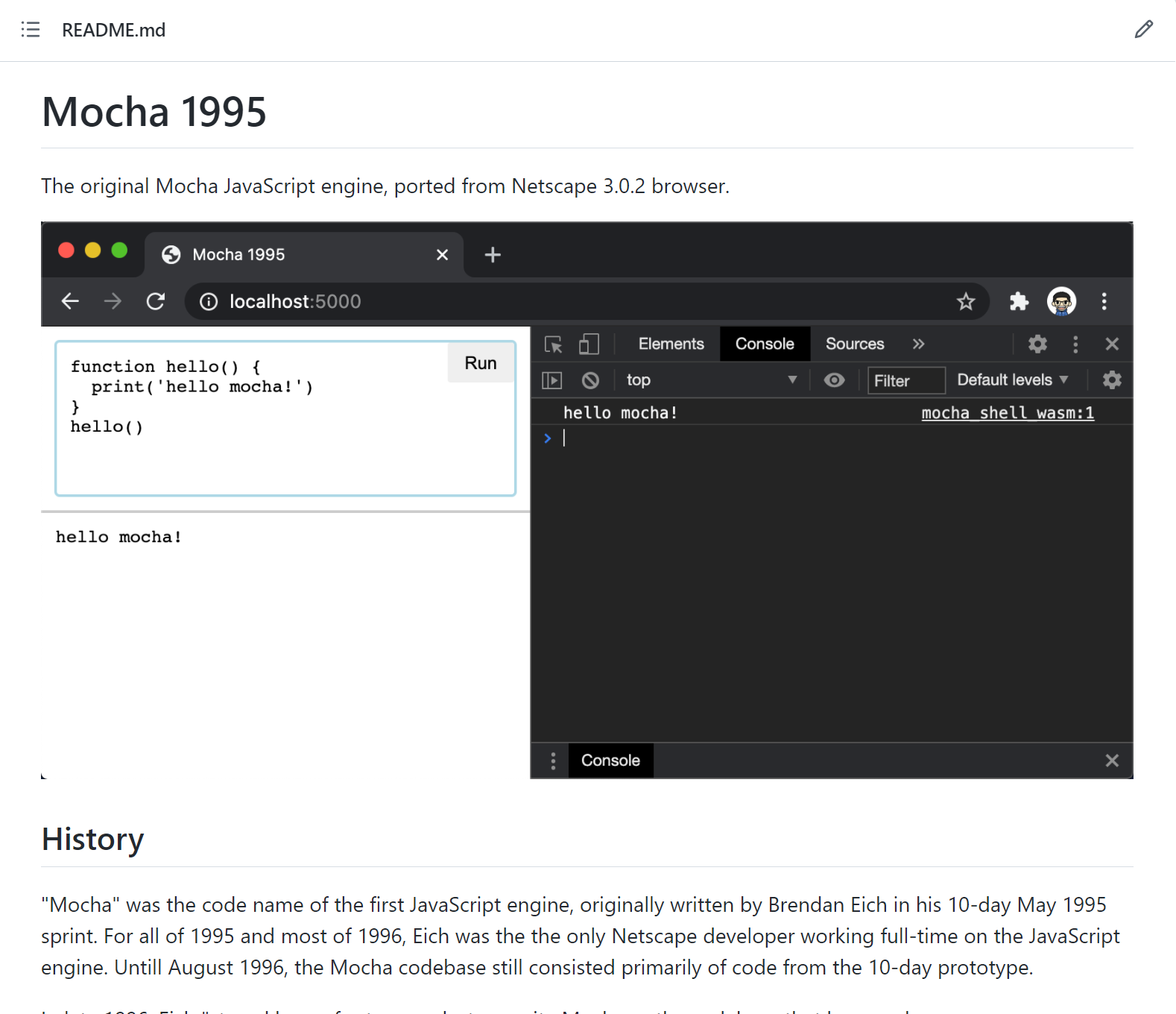
Task: Open a new tab with plus button
Action: pos(493,255)
